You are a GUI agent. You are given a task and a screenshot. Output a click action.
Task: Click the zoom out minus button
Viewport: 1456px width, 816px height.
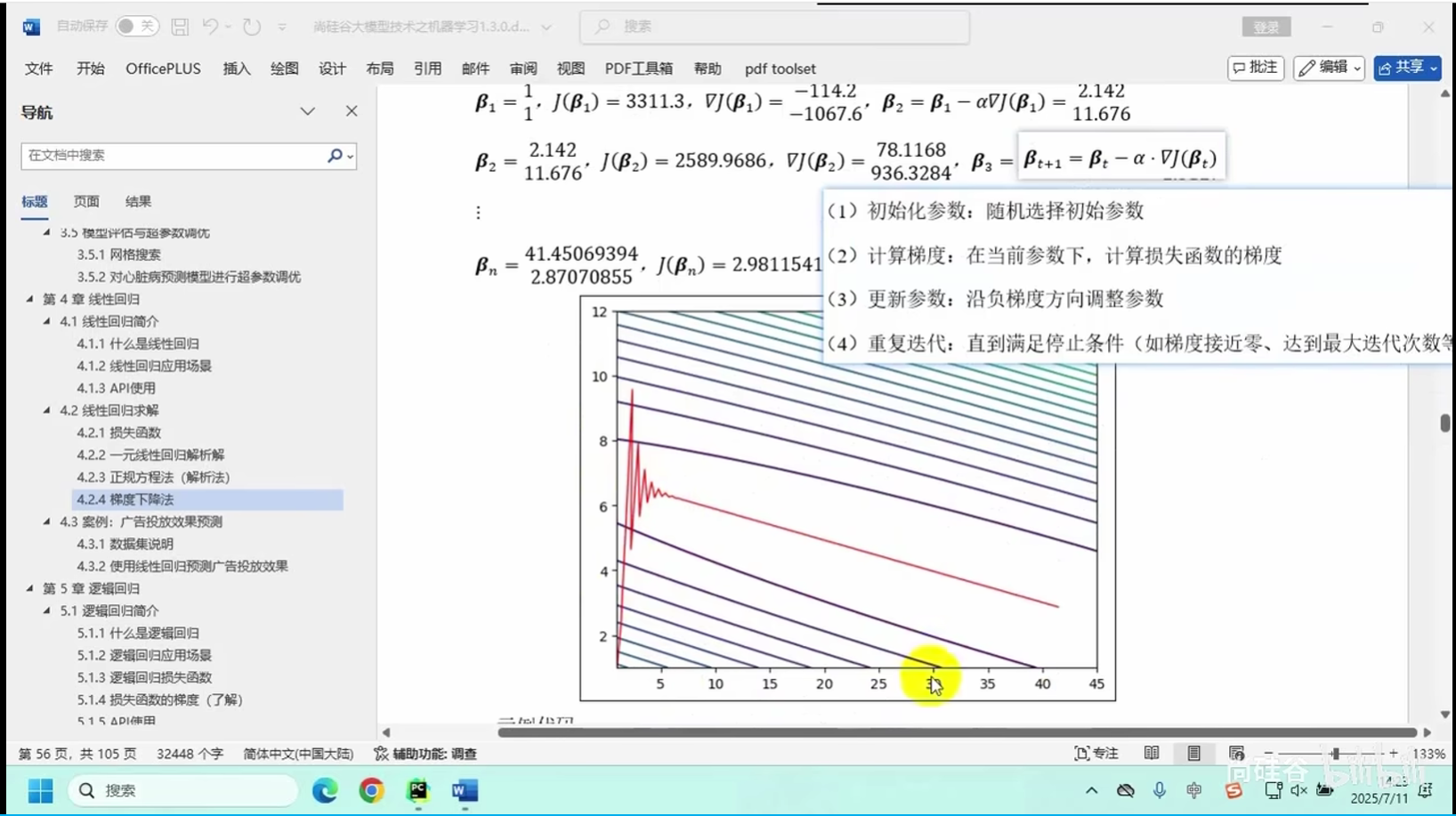click(1269, 754)
